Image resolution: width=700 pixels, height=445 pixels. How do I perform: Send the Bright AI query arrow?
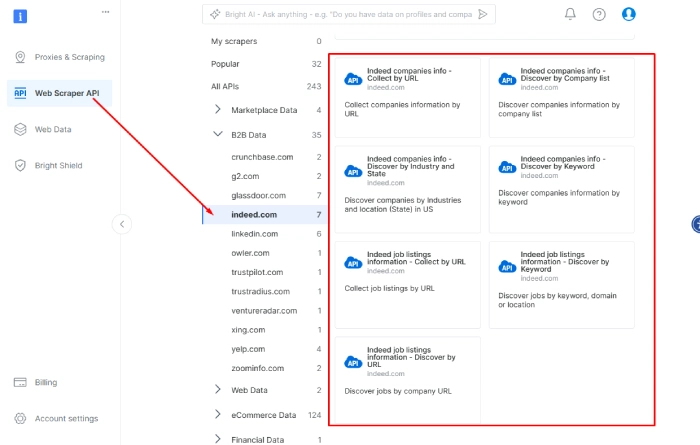[x=483, y=14]
